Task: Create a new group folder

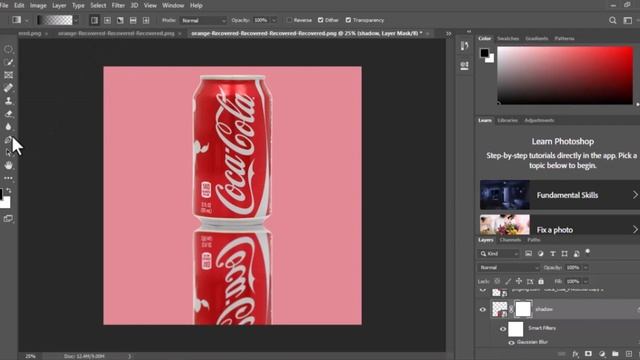Action: coord(615,354)
